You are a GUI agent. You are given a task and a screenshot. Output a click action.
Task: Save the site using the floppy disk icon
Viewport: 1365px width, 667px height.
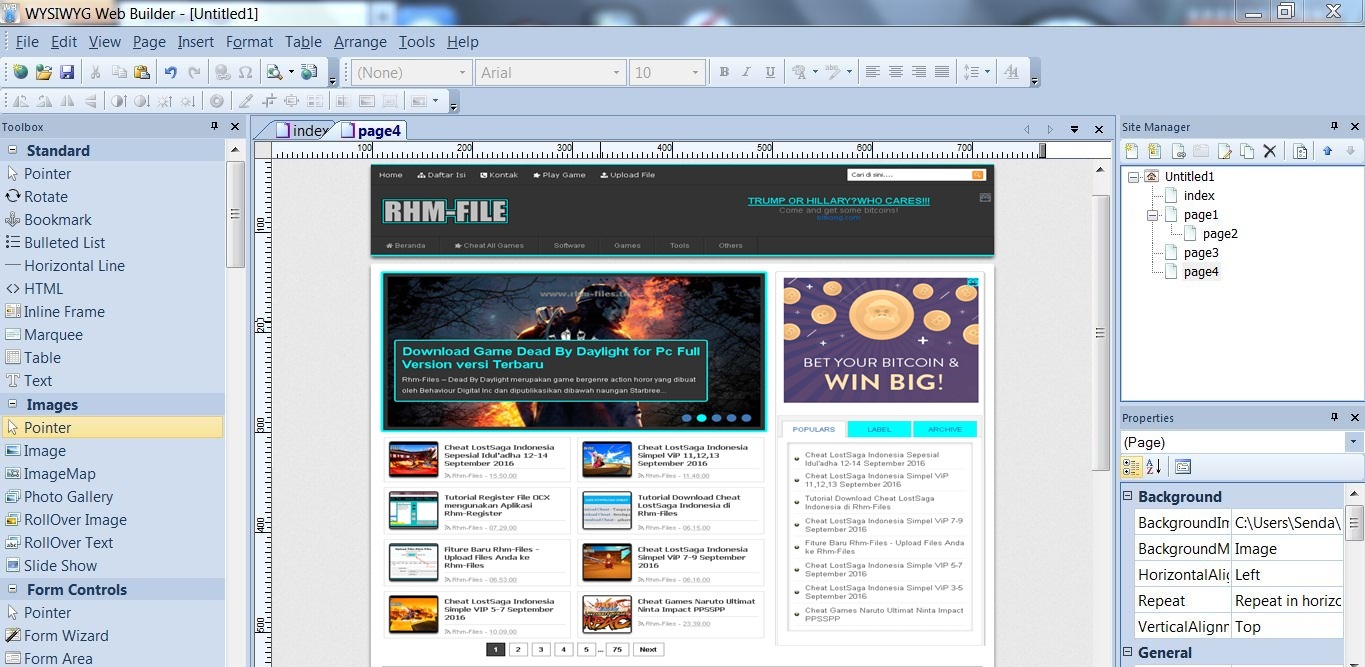coord(67,71)
